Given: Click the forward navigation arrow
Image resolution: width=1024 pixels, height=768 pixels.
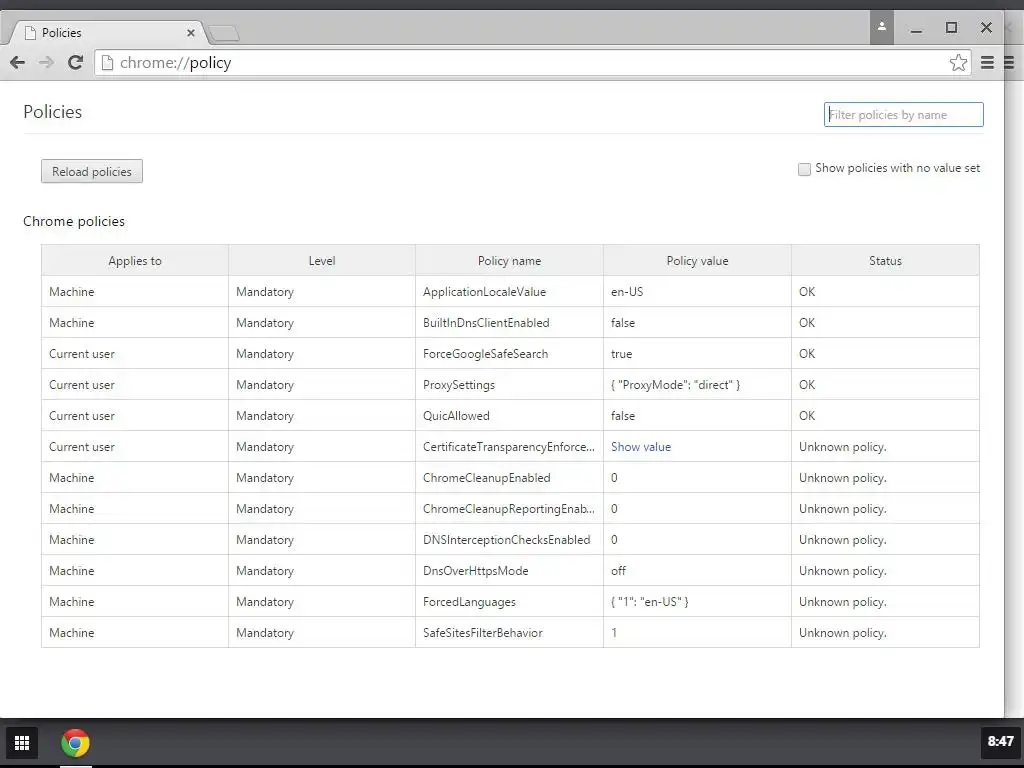Looking at the screenshot, I should pos(46,63).
